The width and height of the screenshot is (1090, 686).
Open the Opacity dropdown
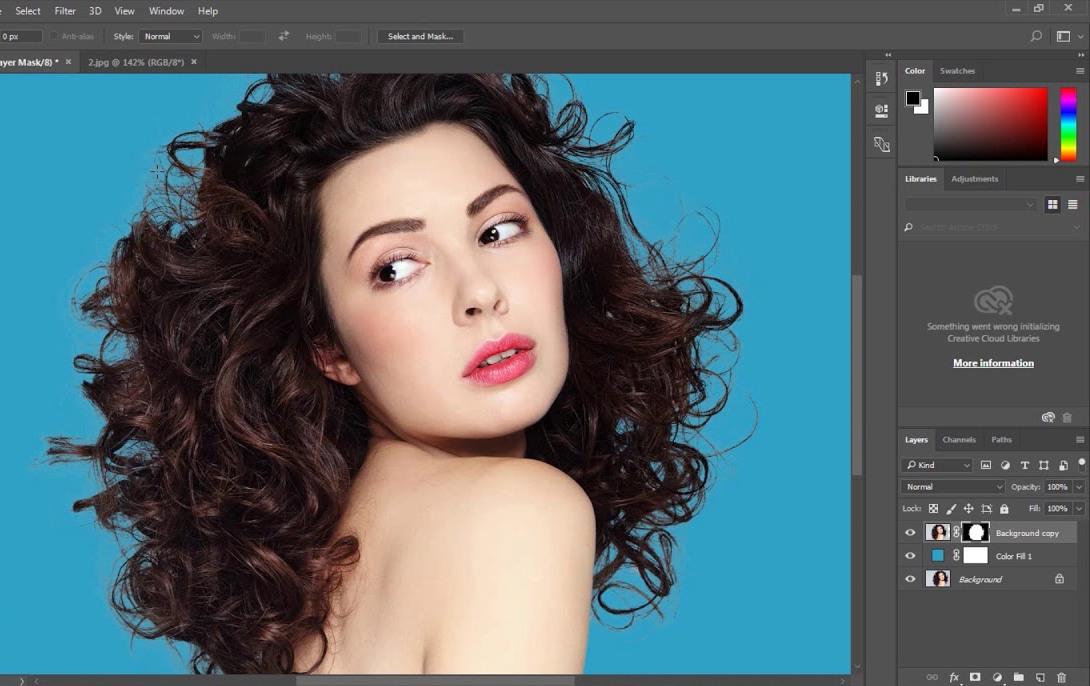tap(1078, 487)
